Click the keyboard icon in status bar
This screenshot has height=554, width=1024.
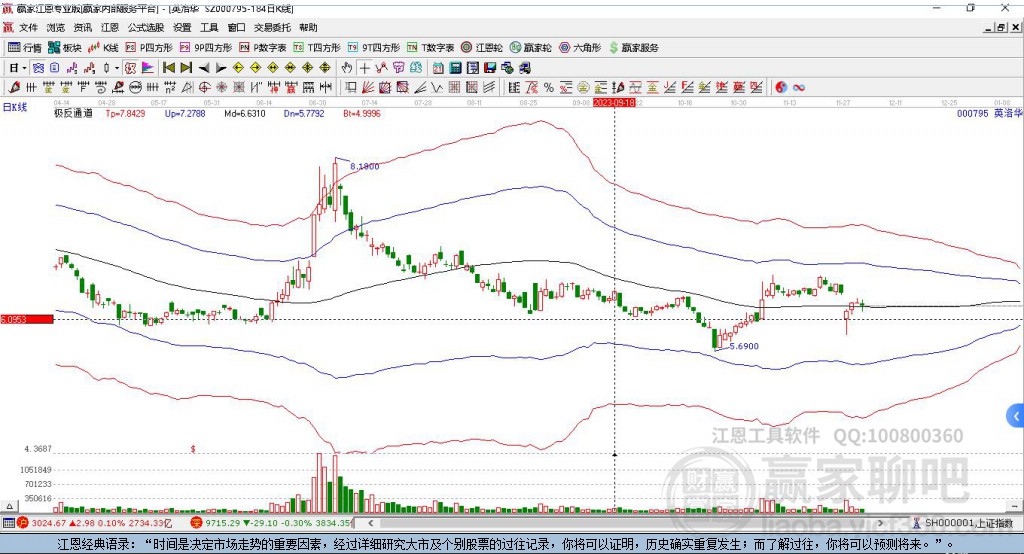click(x=8, y=523)
